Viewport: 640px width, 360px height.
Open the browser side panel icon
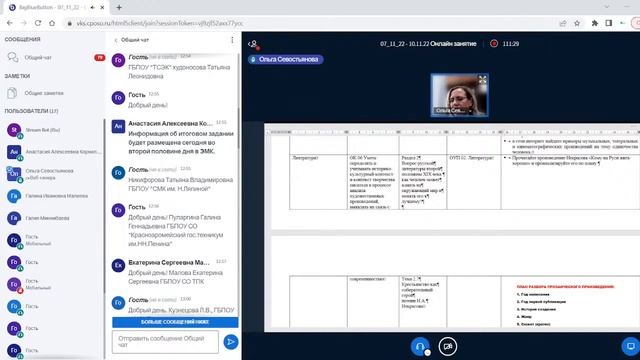point(609,23)
